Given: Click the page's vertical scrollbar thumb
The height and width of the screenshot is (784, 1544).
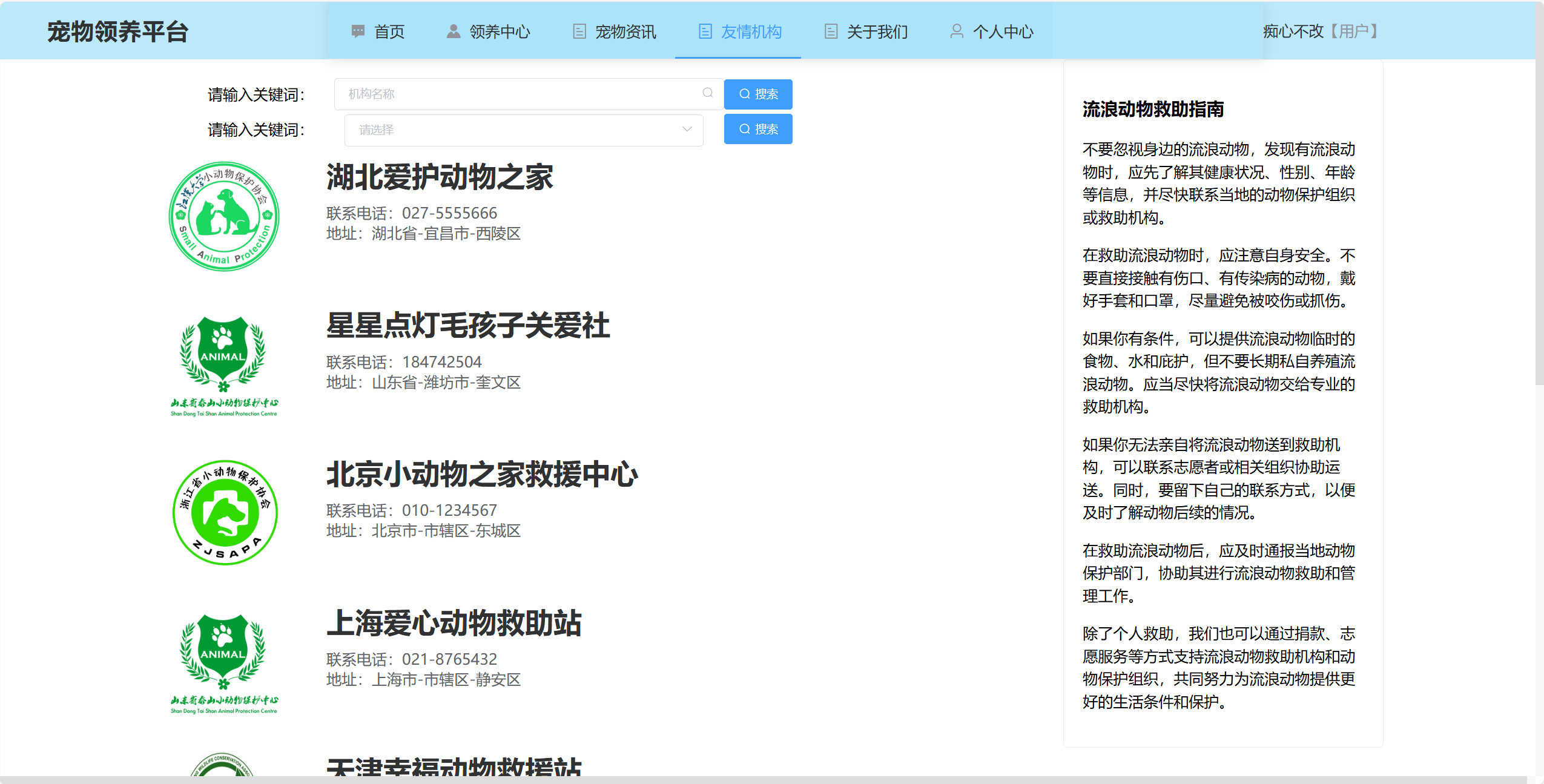Looking at the screenshot, I should click(x=1539, y=194).
